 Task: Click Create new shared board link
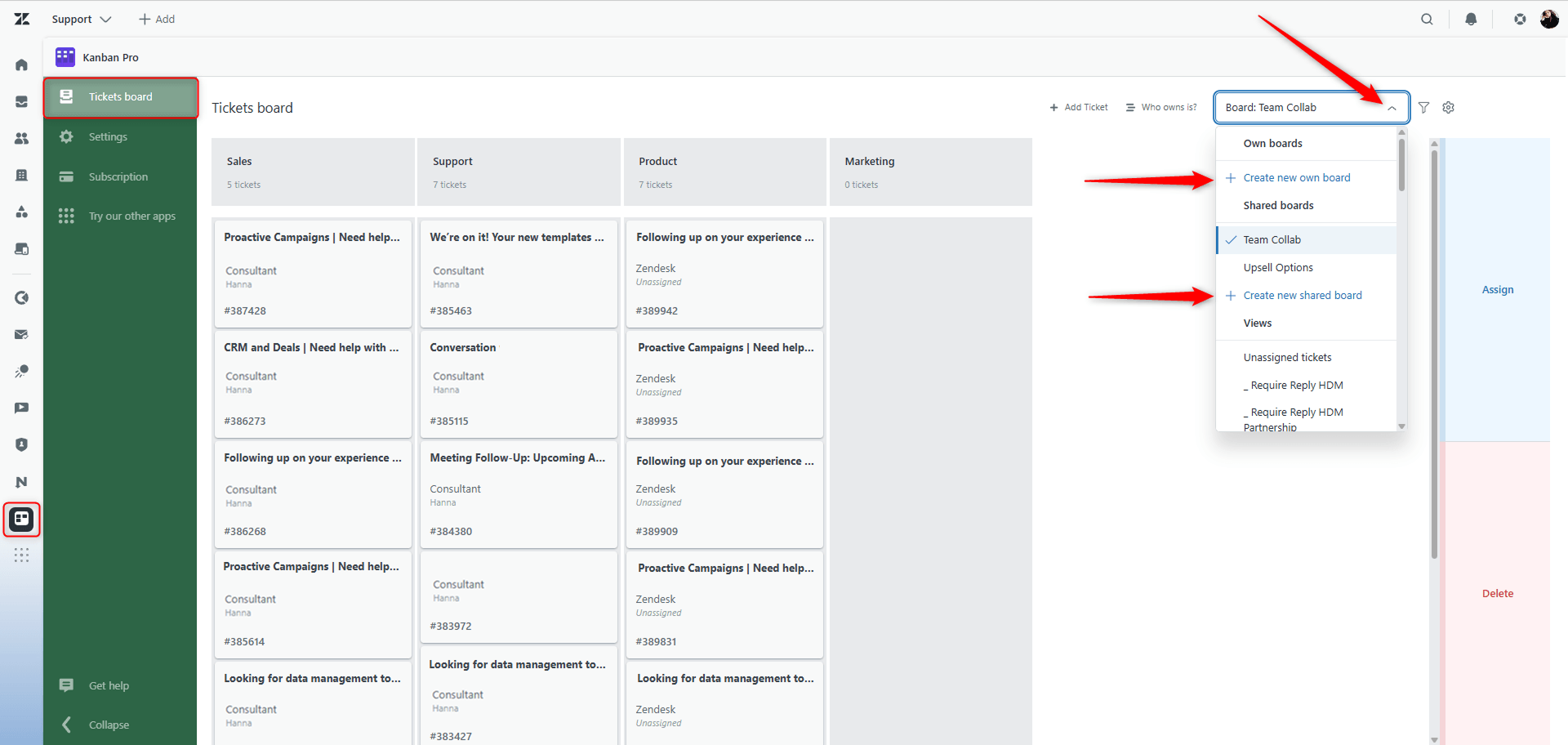click(1302, 295)
